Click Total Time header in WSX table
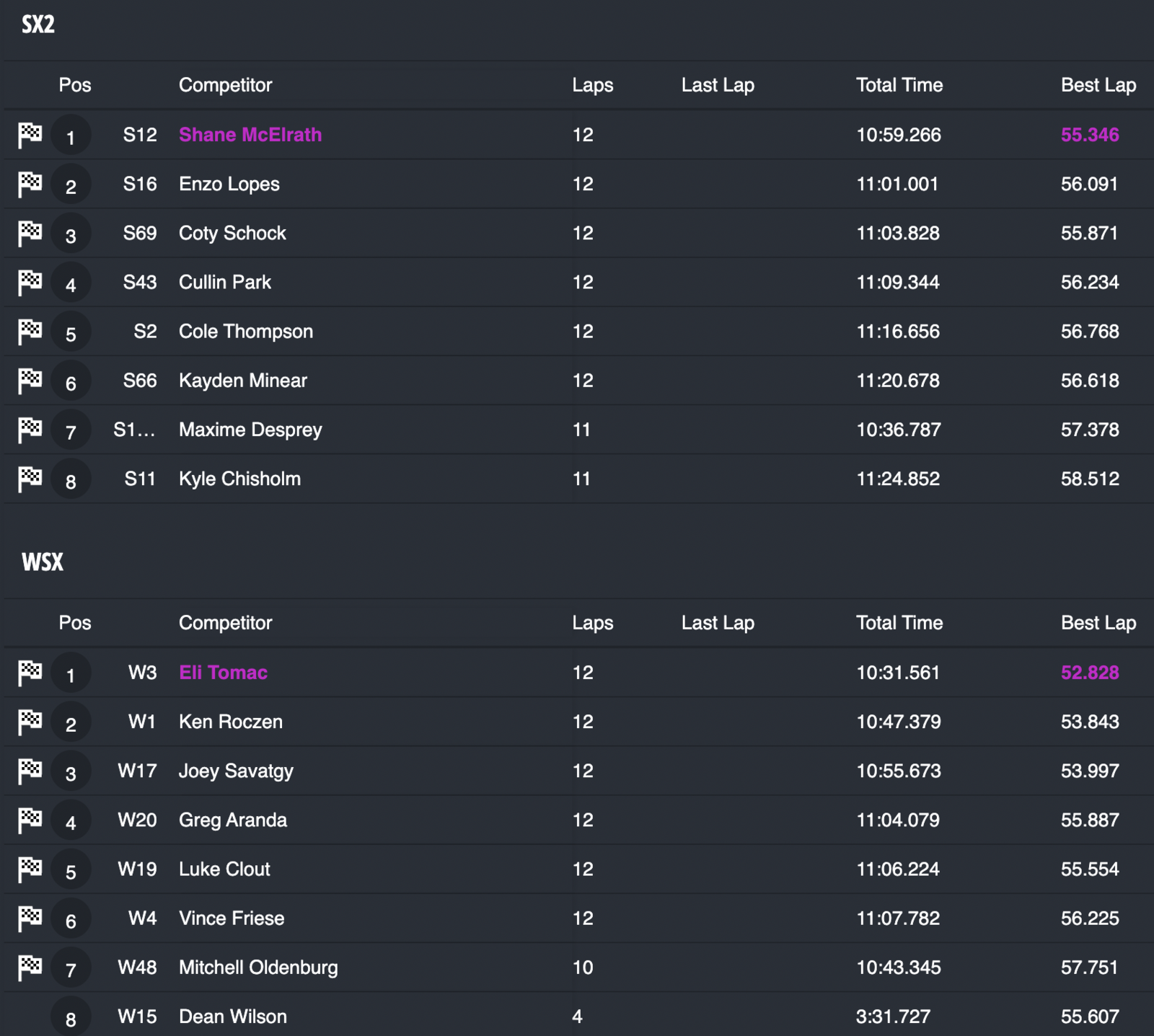 899,623
